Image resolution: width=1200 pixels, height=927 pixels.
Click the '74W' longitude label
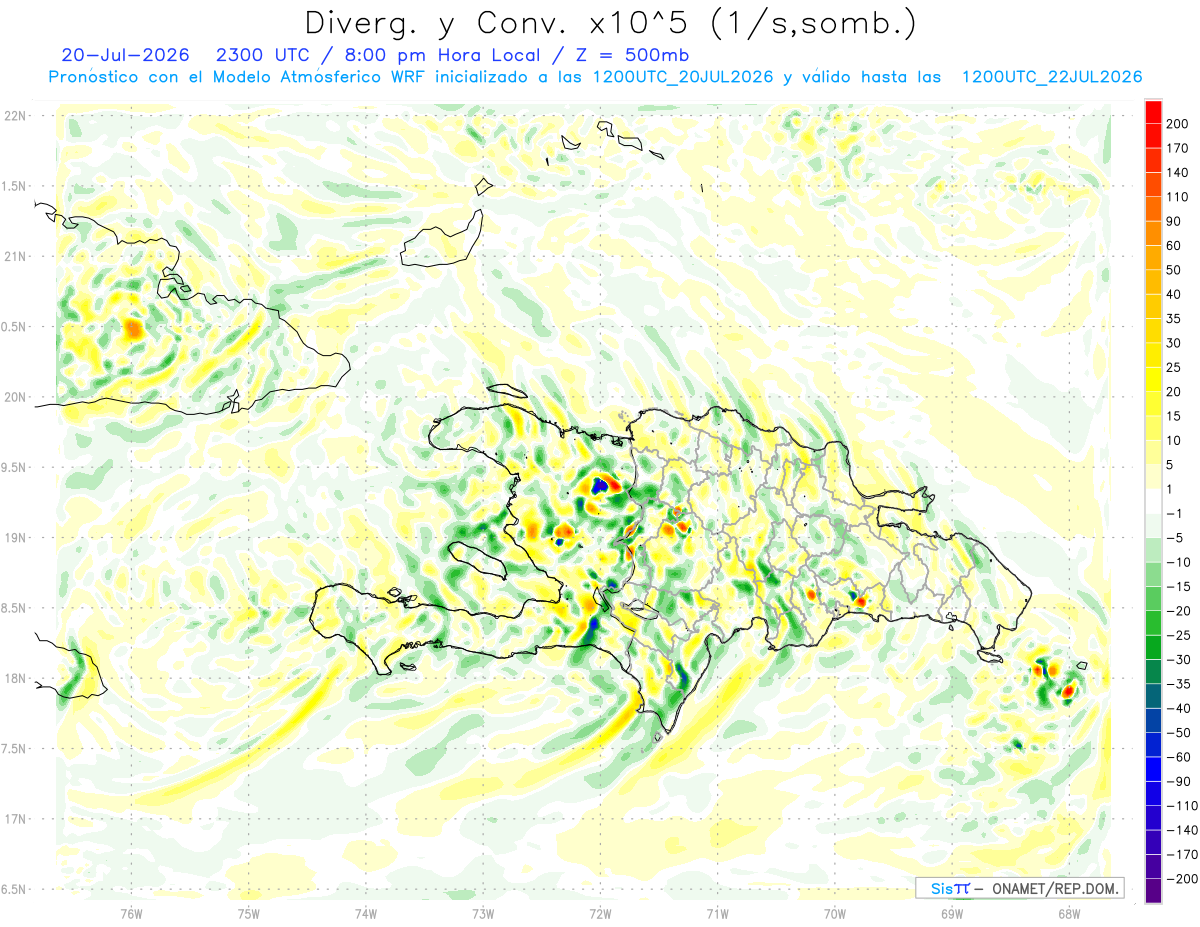[x=365, y=912]
